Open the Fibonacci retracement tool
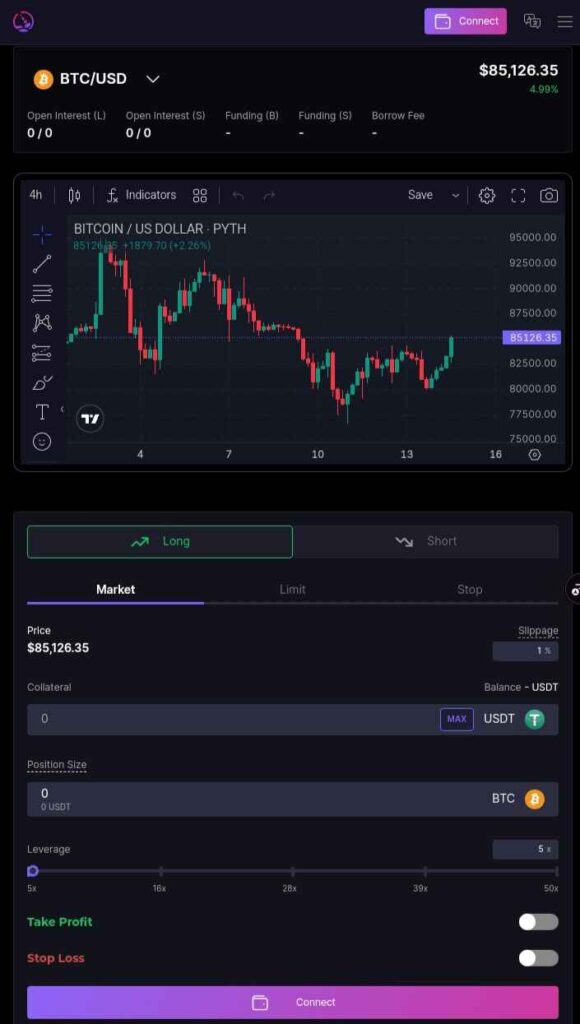 coord(42,294)
